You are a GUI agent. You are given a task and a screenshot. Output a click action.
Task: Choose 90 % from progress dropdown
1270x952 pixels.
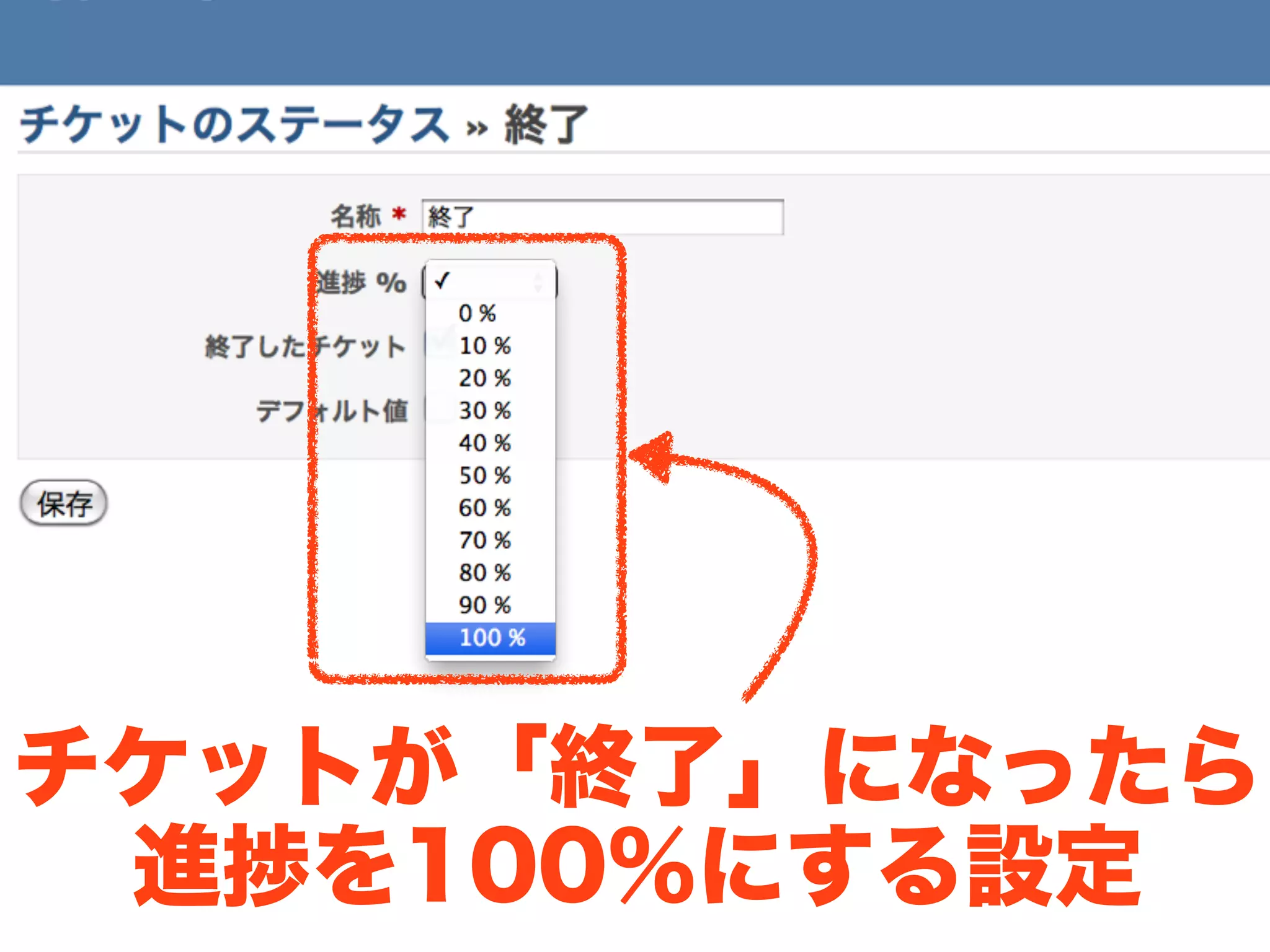tap(490, 605)
